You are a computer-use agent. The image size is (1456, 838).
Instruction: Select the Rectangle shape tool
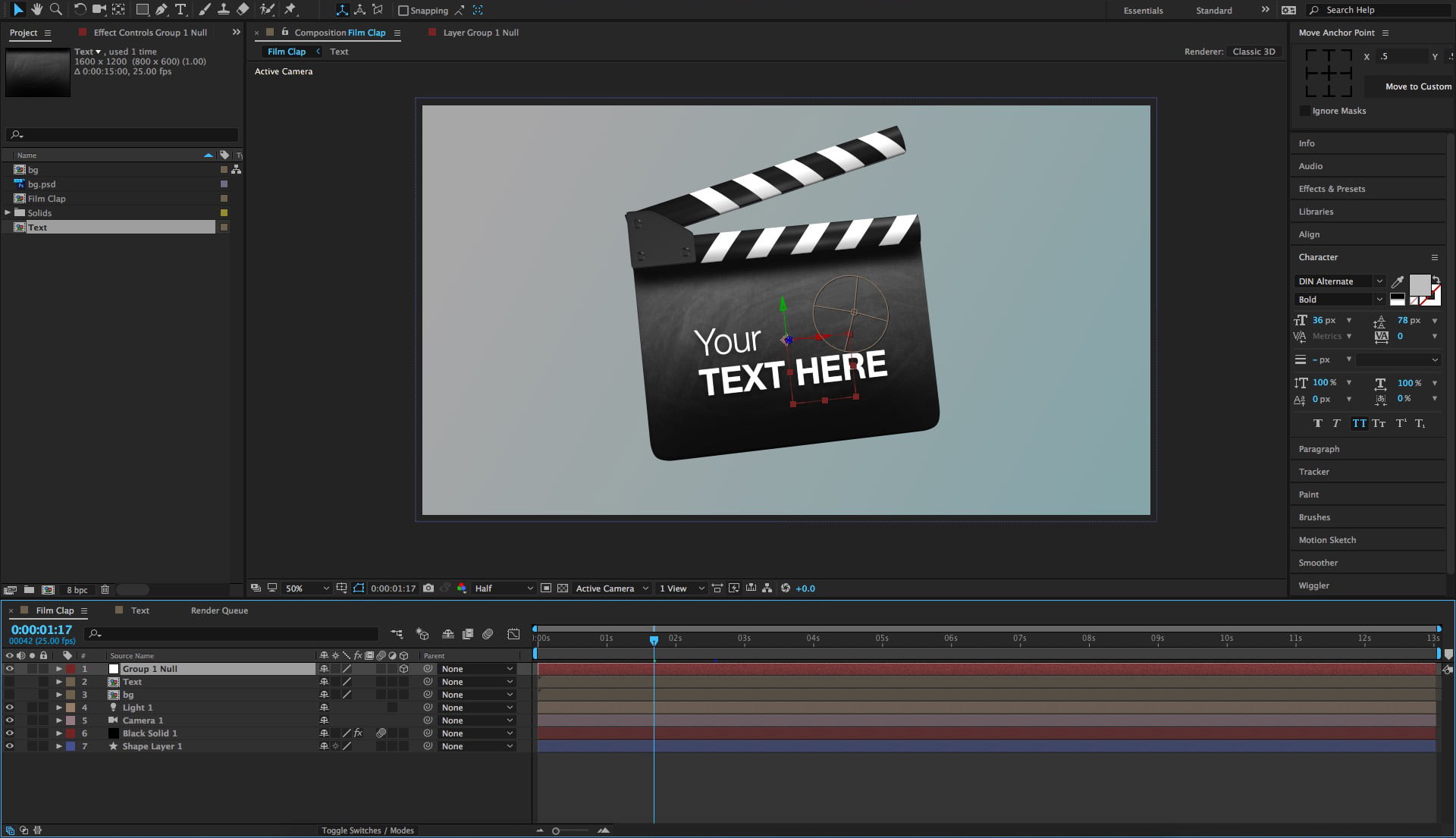[x=142, y=10]
